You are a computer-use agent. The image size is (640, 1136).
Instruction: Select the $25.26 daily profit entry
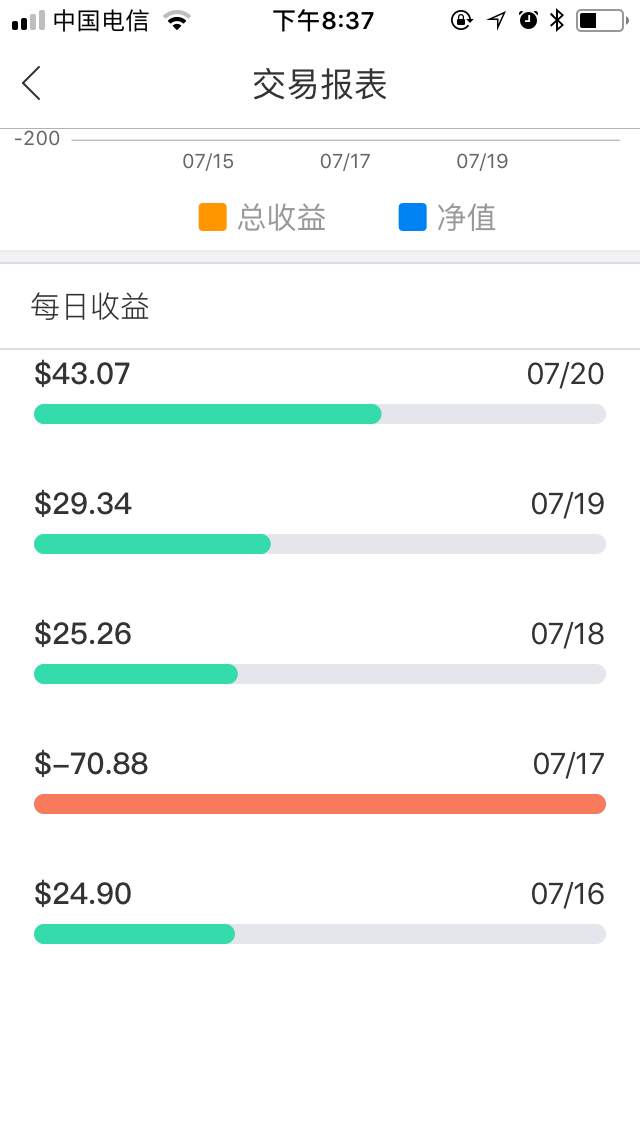coord(83,634)
